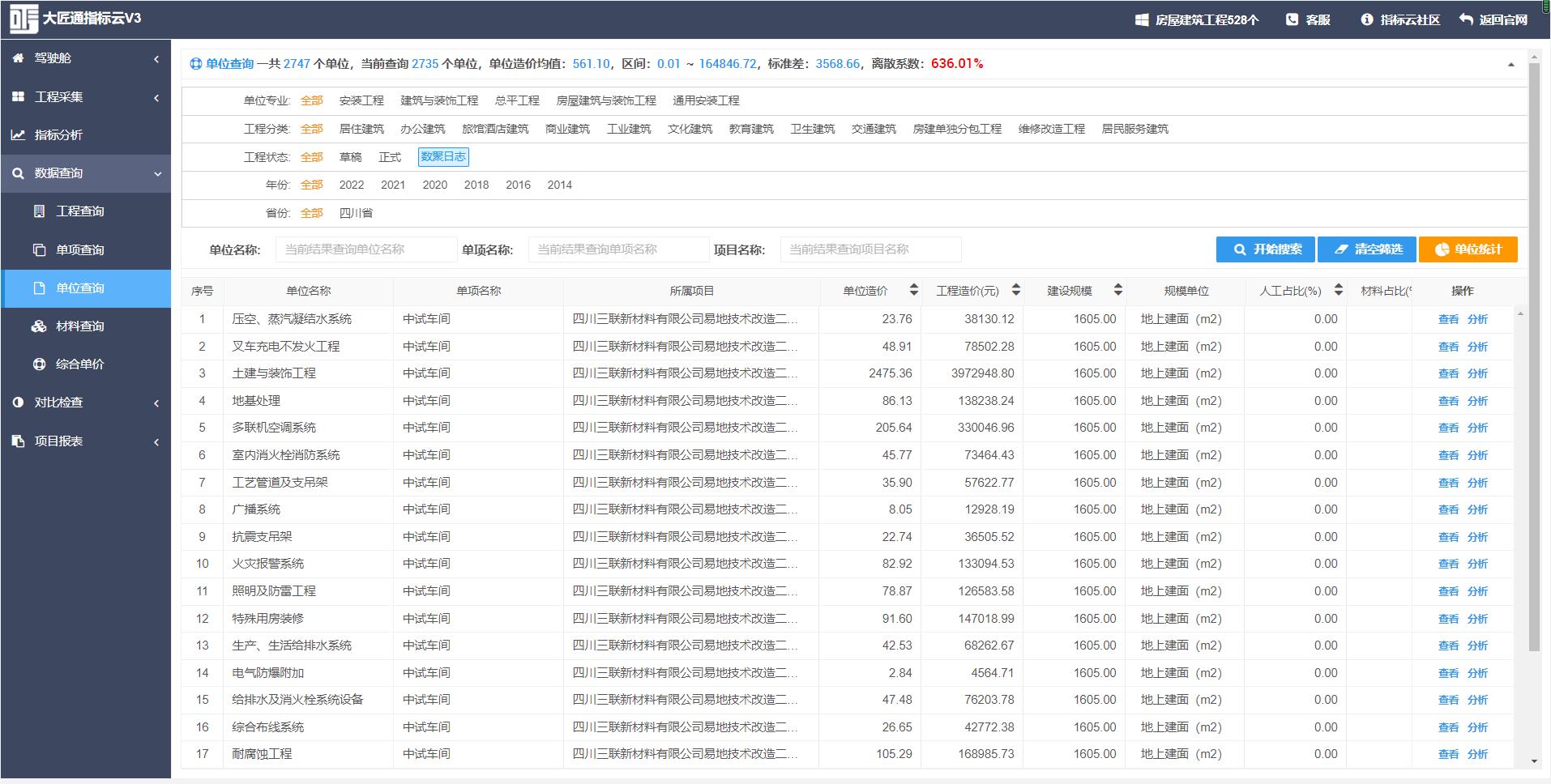Focus the 单项名称 search field
This screenshot has width=1551, height=784.
pyautogui.click(x=619, y=249)
